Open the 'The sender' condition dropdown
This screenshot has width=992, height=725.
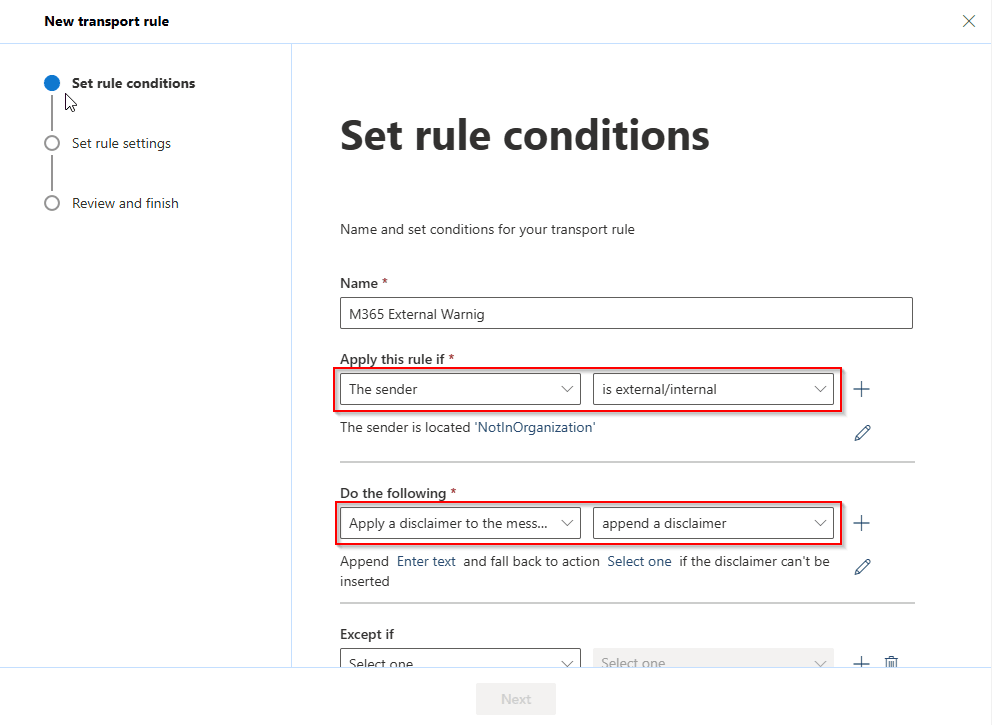click(458, 389)
